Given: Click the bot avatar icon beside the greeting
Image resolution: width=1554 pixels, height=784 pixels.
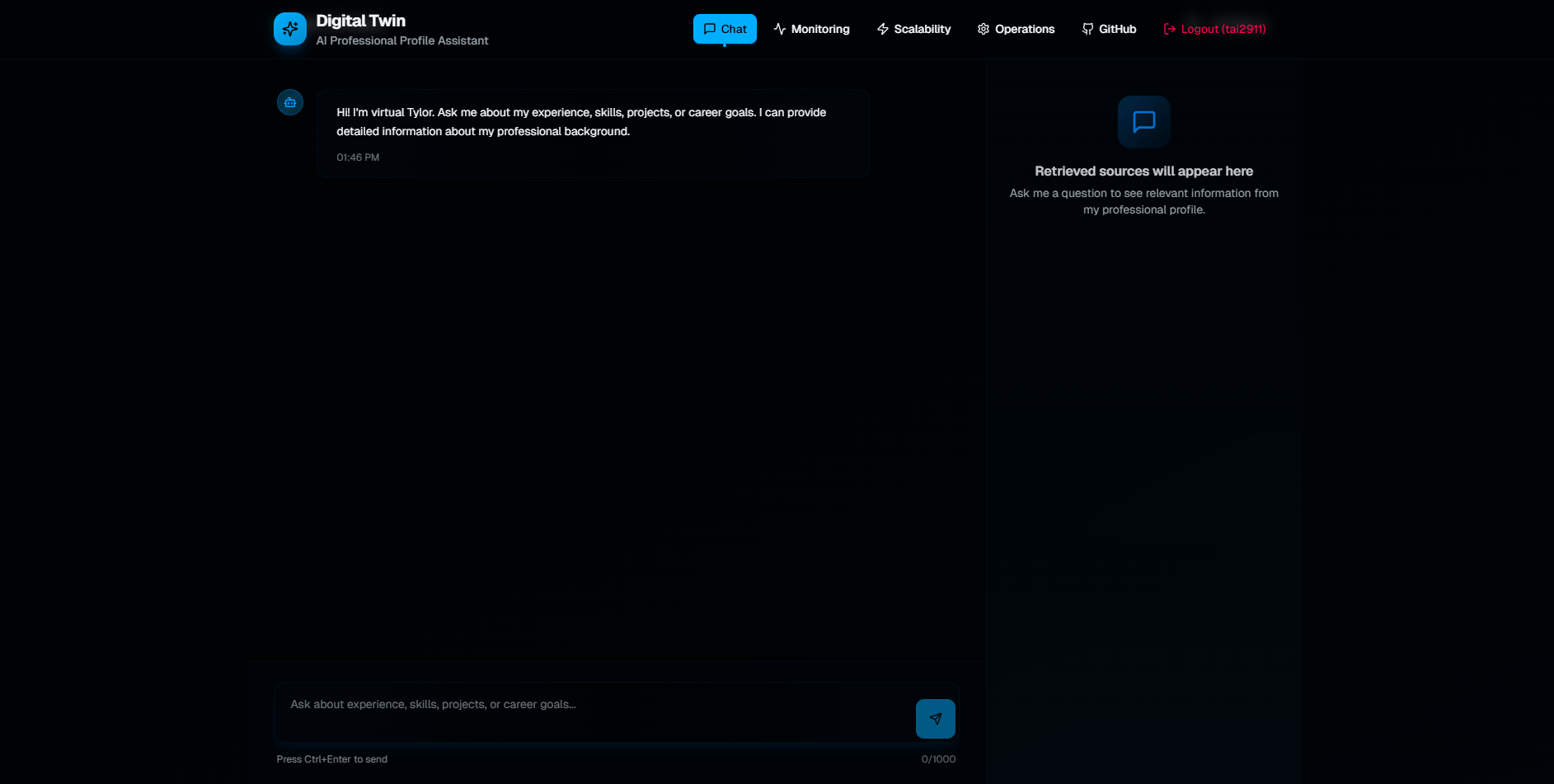Looking at the screenshot, I should 289,102.
